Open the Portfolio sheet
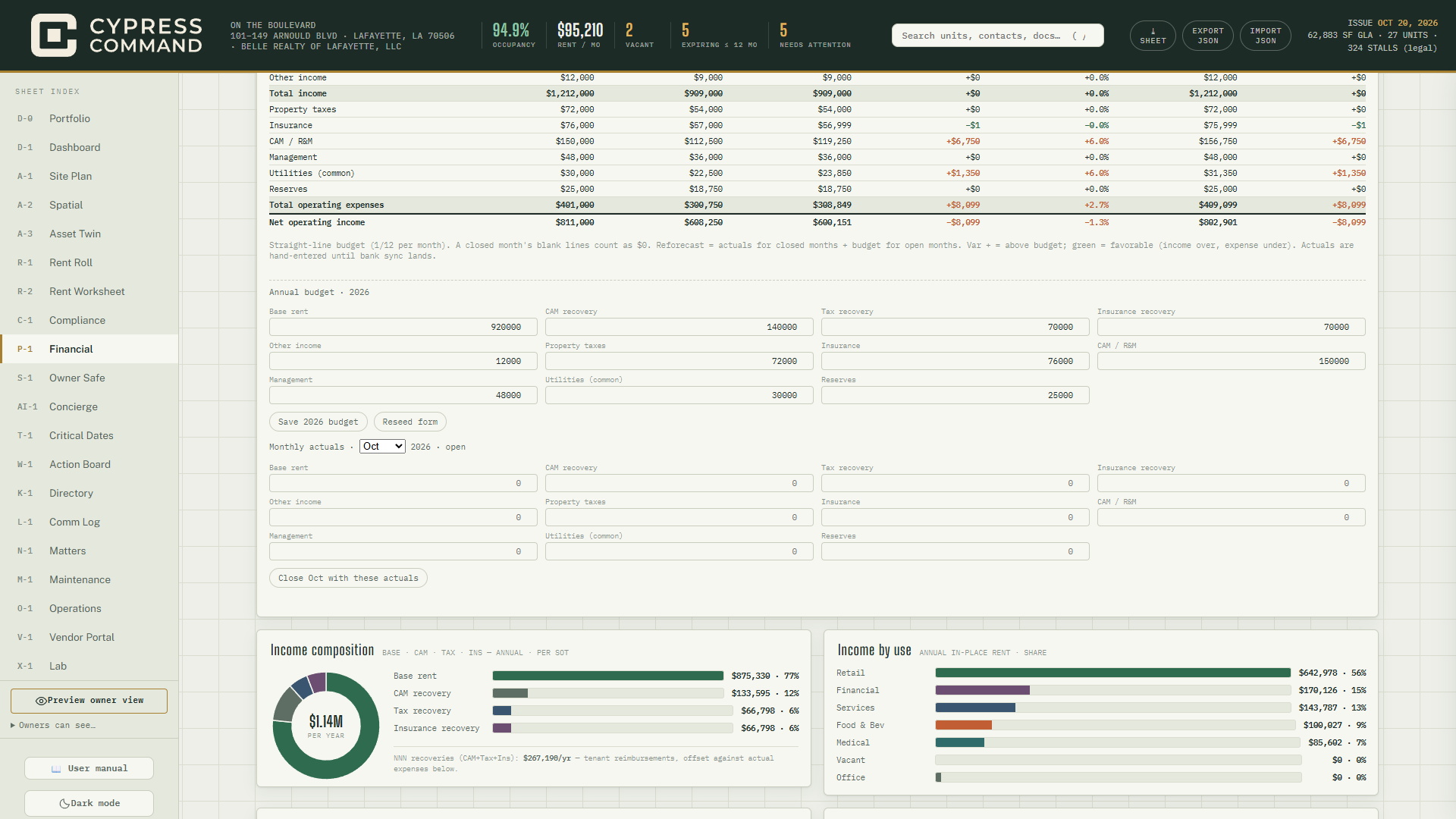 coord(89,118)
